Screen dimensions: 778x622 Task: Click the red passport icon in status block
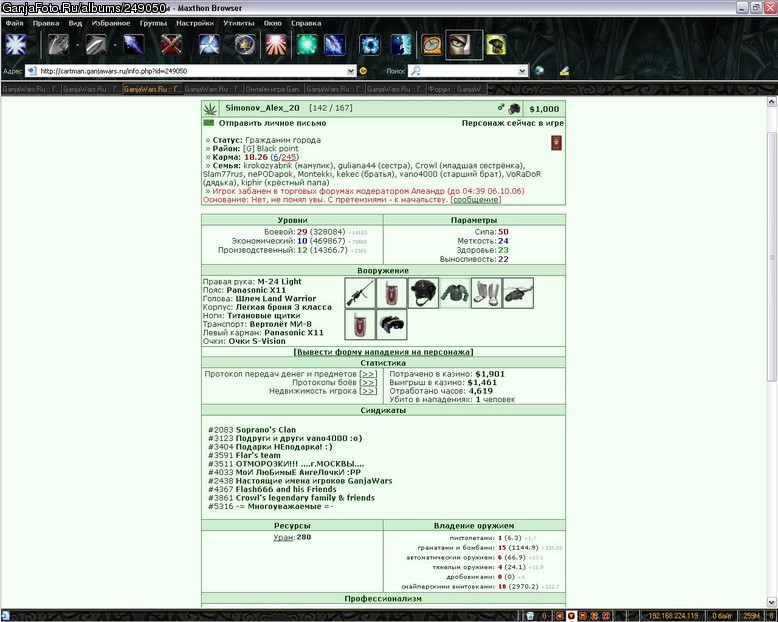556,143
